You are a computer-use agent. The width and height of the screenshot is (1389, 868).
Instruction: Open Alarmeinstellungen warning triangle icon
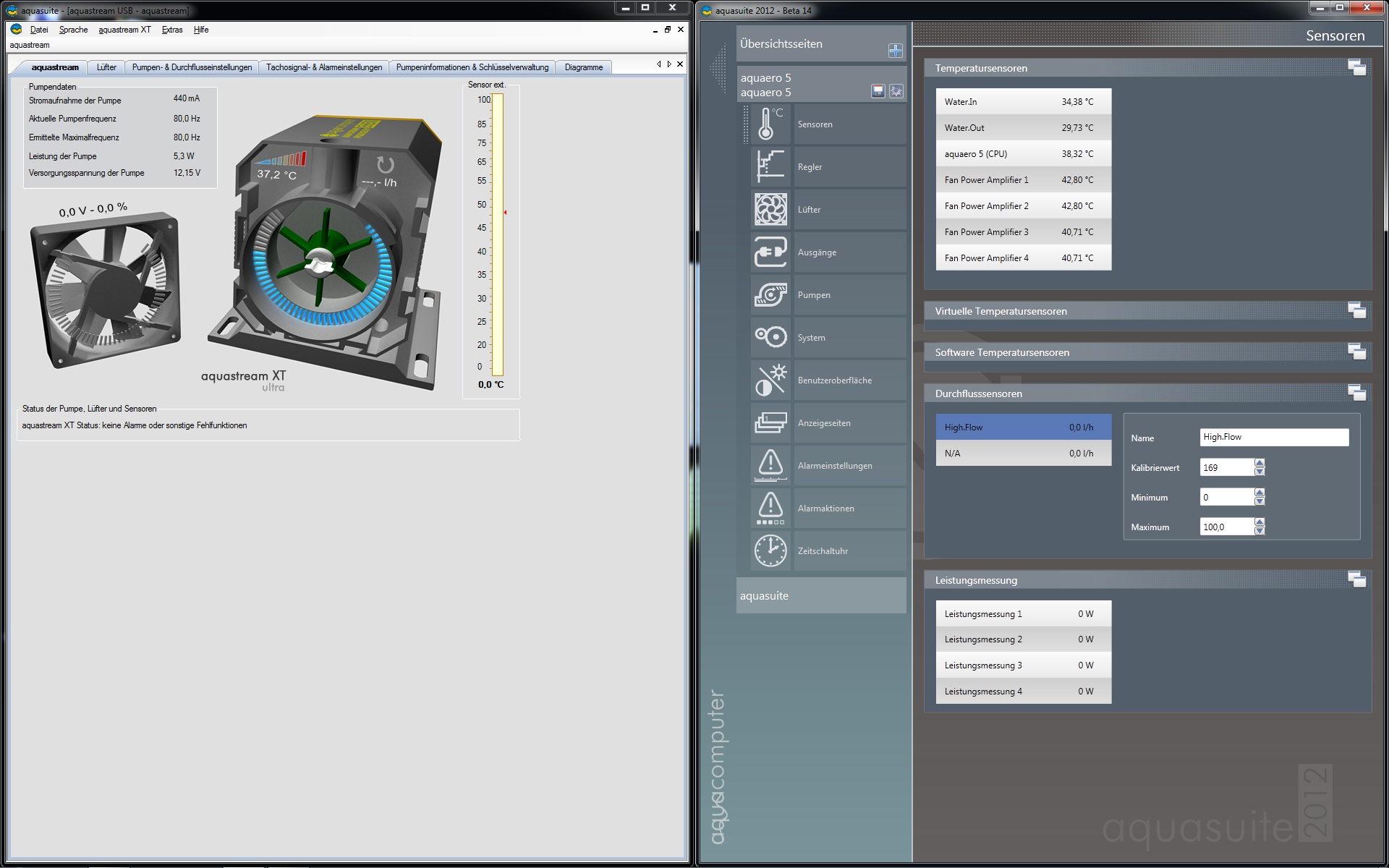pyautogui.click(x=770, y=465)
